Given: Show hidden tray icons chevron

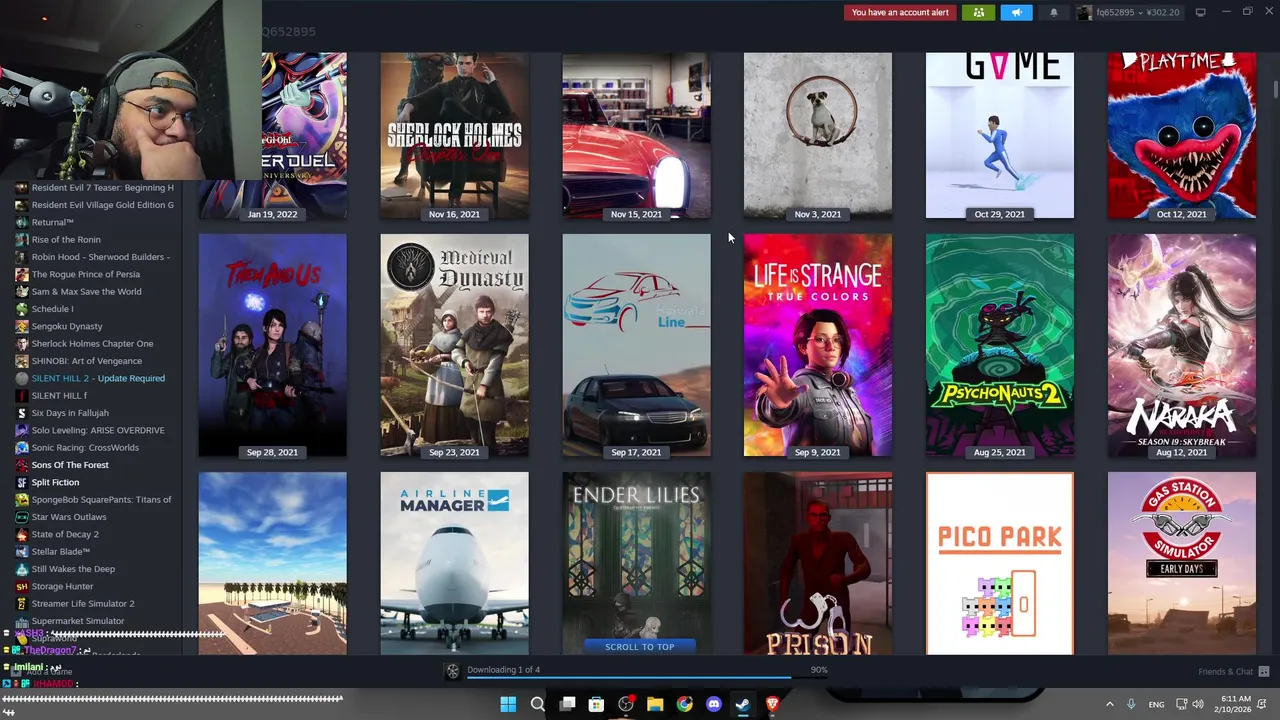Looking at the screenshot, I should click(x=1109, y=704).
